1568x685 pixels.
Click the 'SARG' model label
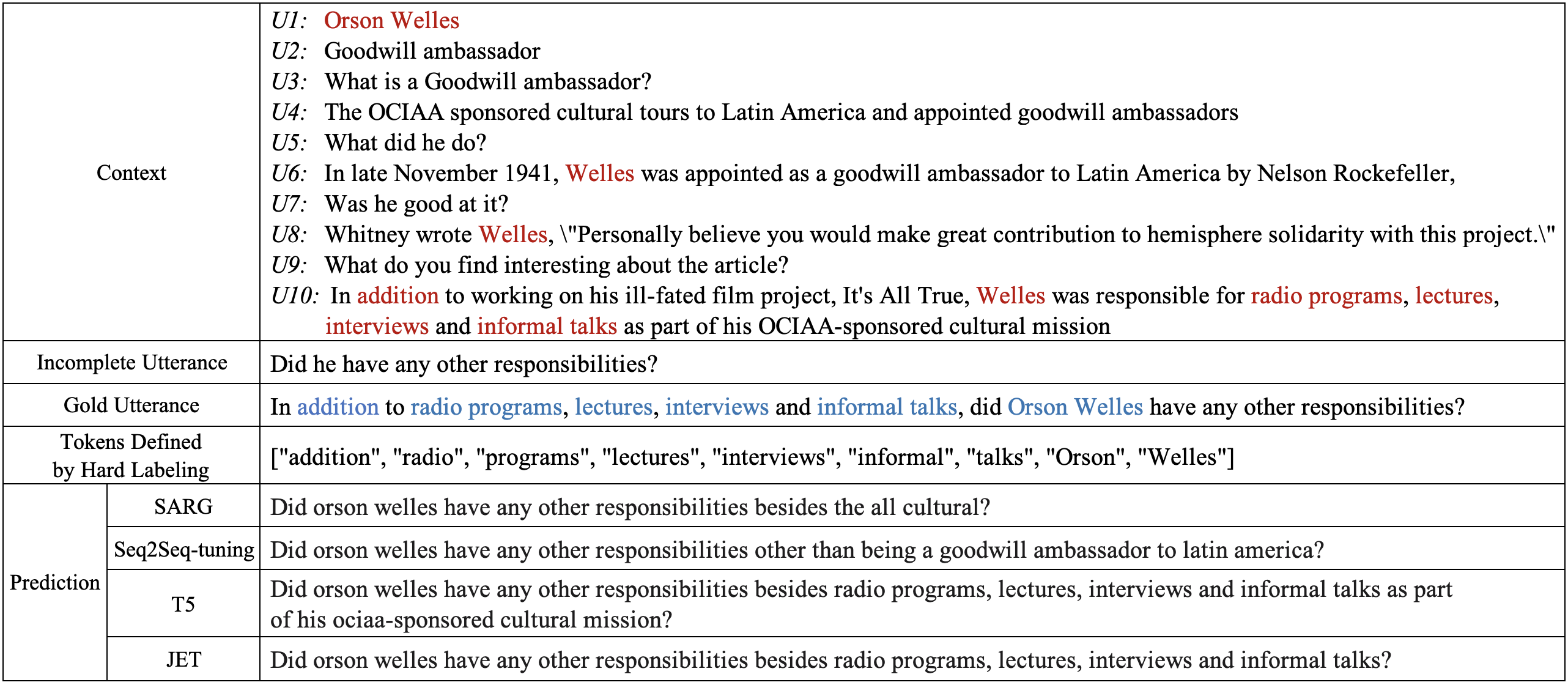click(183, 506)
